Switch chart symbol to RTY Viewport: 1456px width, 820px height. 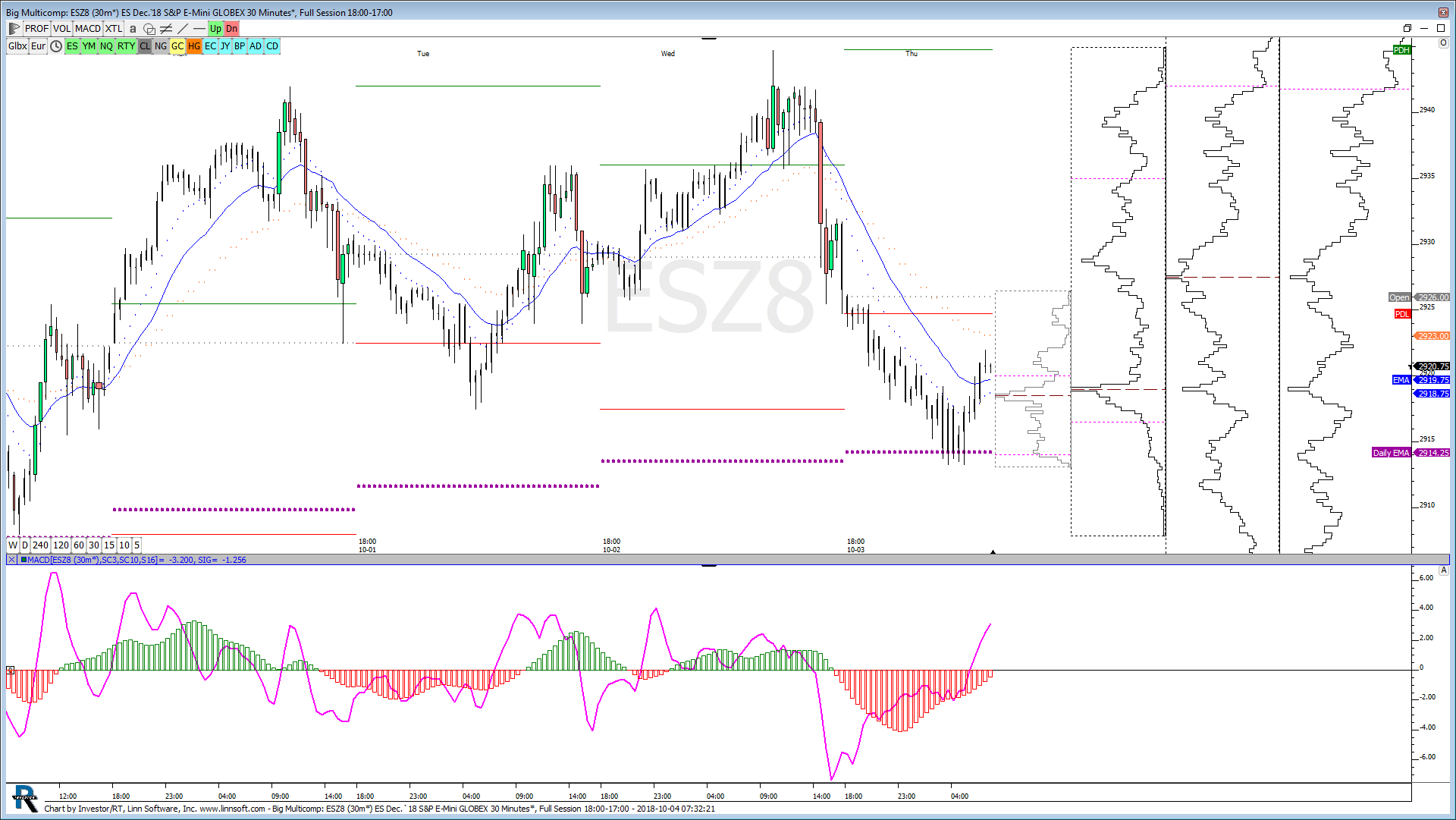pyautogui.click(x=126, y=46)
